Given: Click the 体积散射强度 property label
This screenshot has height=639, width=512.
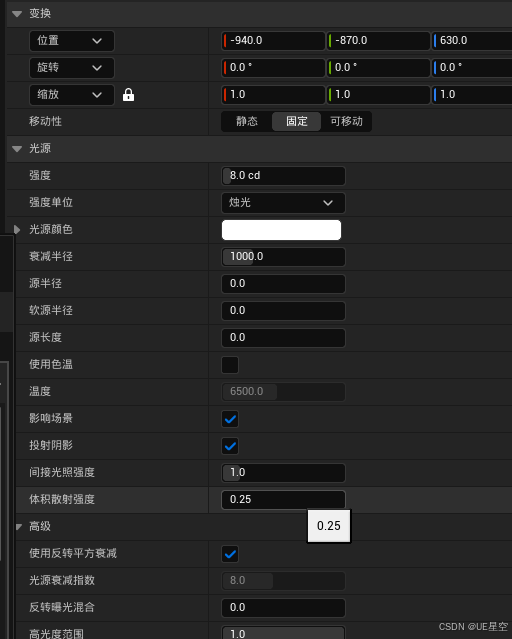Looking at the screenshot, I should 62,500.
